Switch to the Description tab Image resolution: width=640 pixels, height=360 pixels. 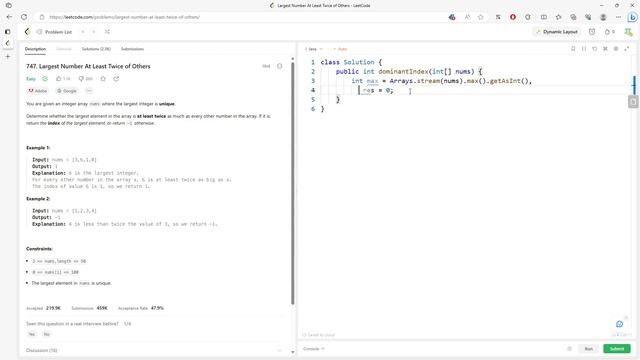pos(36,49)
